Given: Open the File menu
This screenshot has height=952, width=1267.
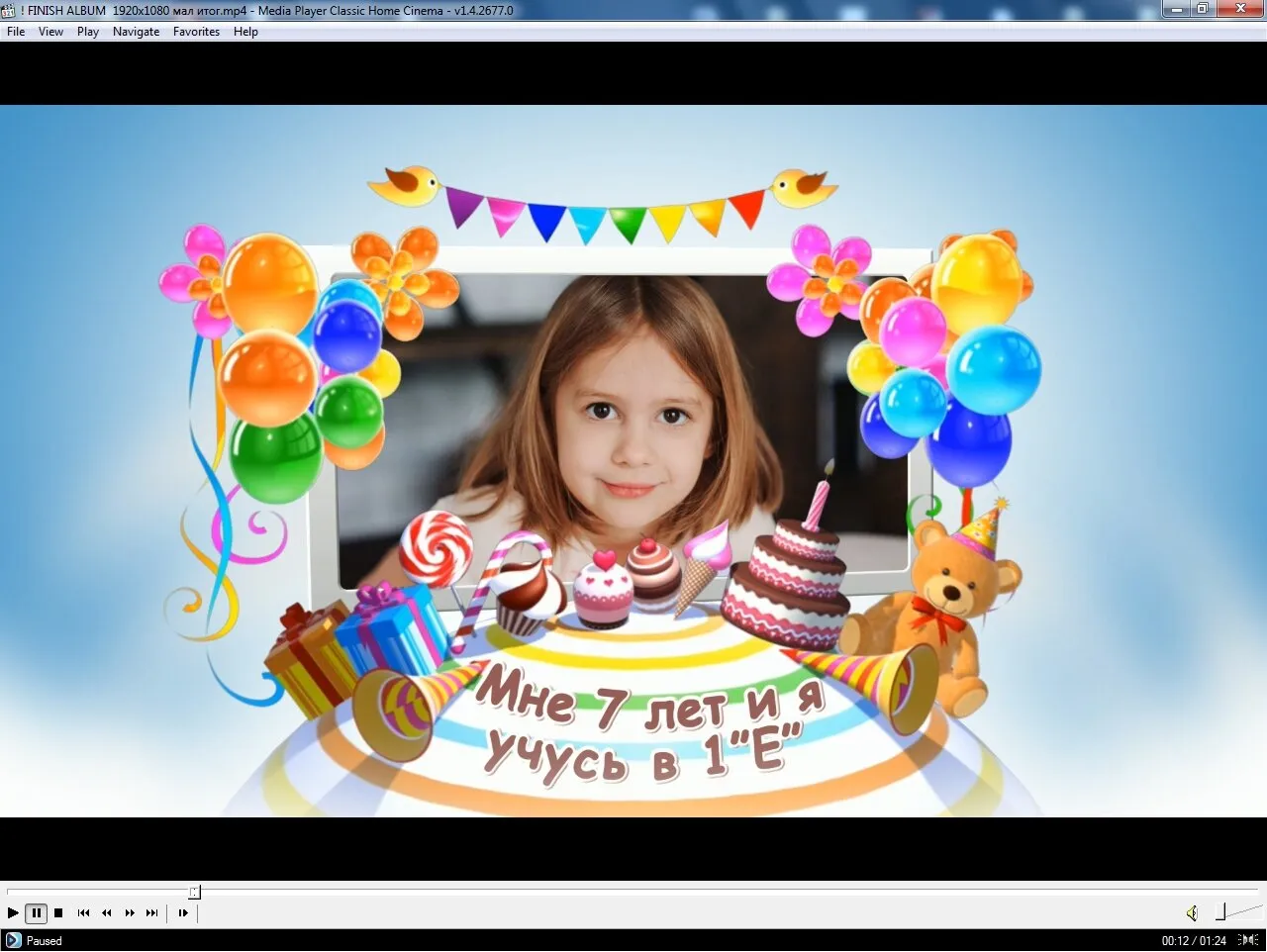Looking at the screenshot, I should [x=16, y=32].
